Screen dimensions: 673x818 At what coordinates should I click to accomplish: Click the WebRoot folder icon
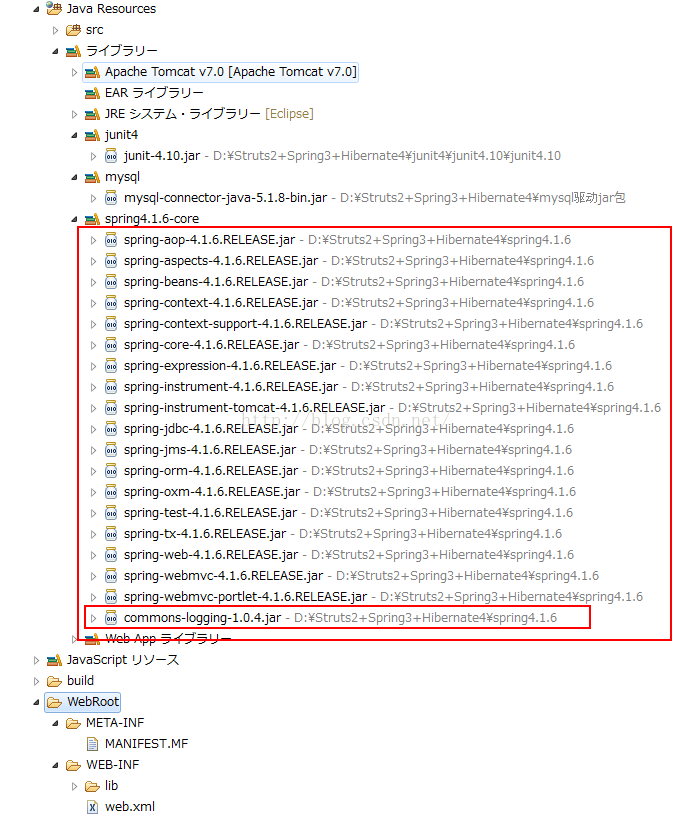pyautogui.click(x=54, y=702)
